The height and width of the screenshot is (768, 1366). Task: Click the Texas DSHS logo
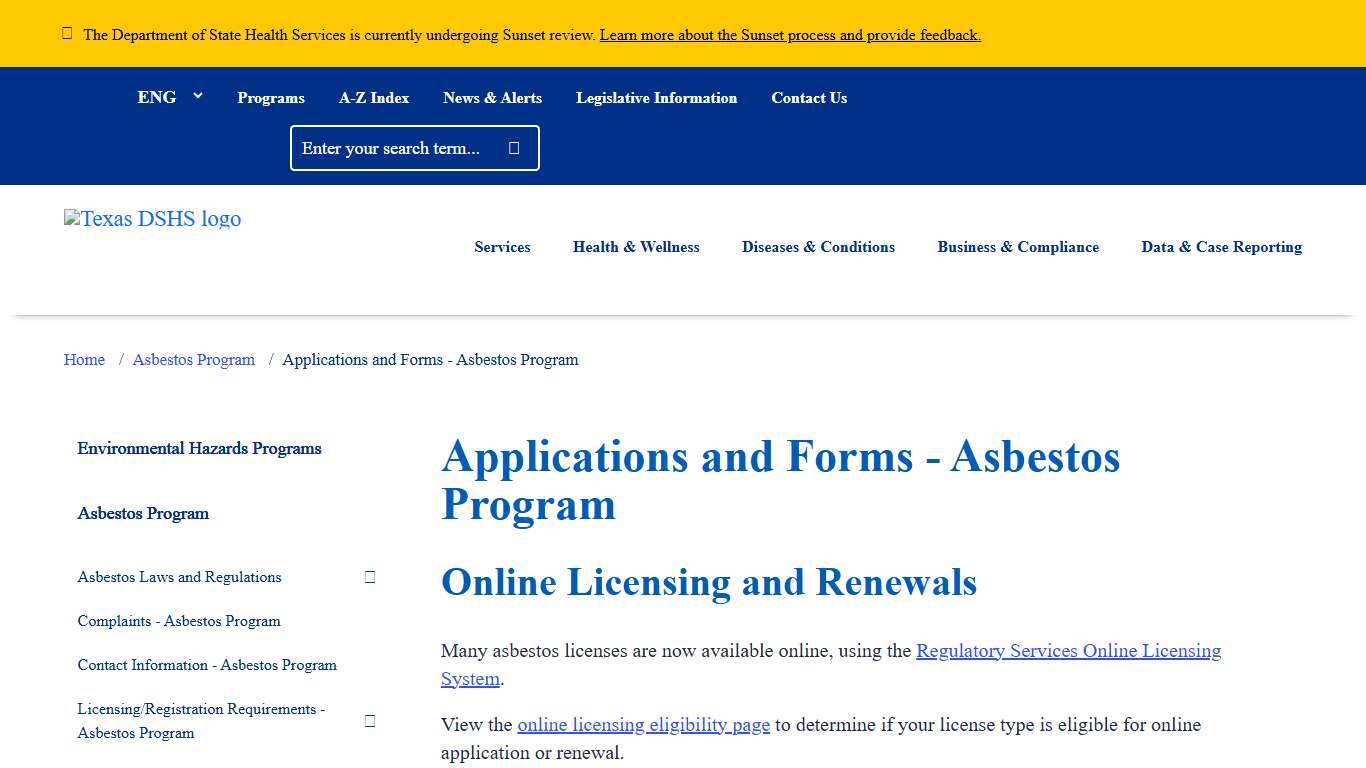tap(152, 219)
